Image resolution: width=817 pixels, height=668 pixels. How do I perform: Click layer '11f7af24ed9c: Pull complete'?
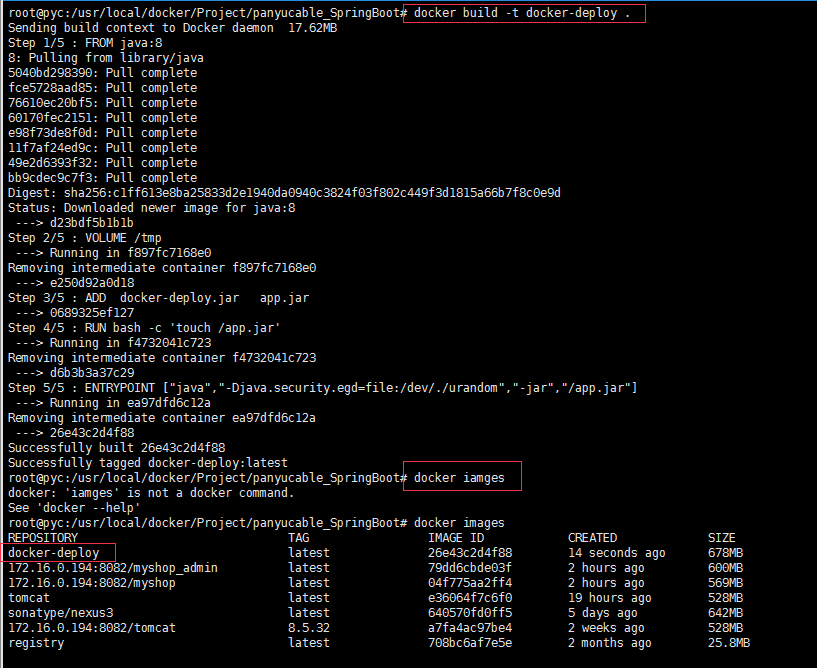click(x=103, y=148)
